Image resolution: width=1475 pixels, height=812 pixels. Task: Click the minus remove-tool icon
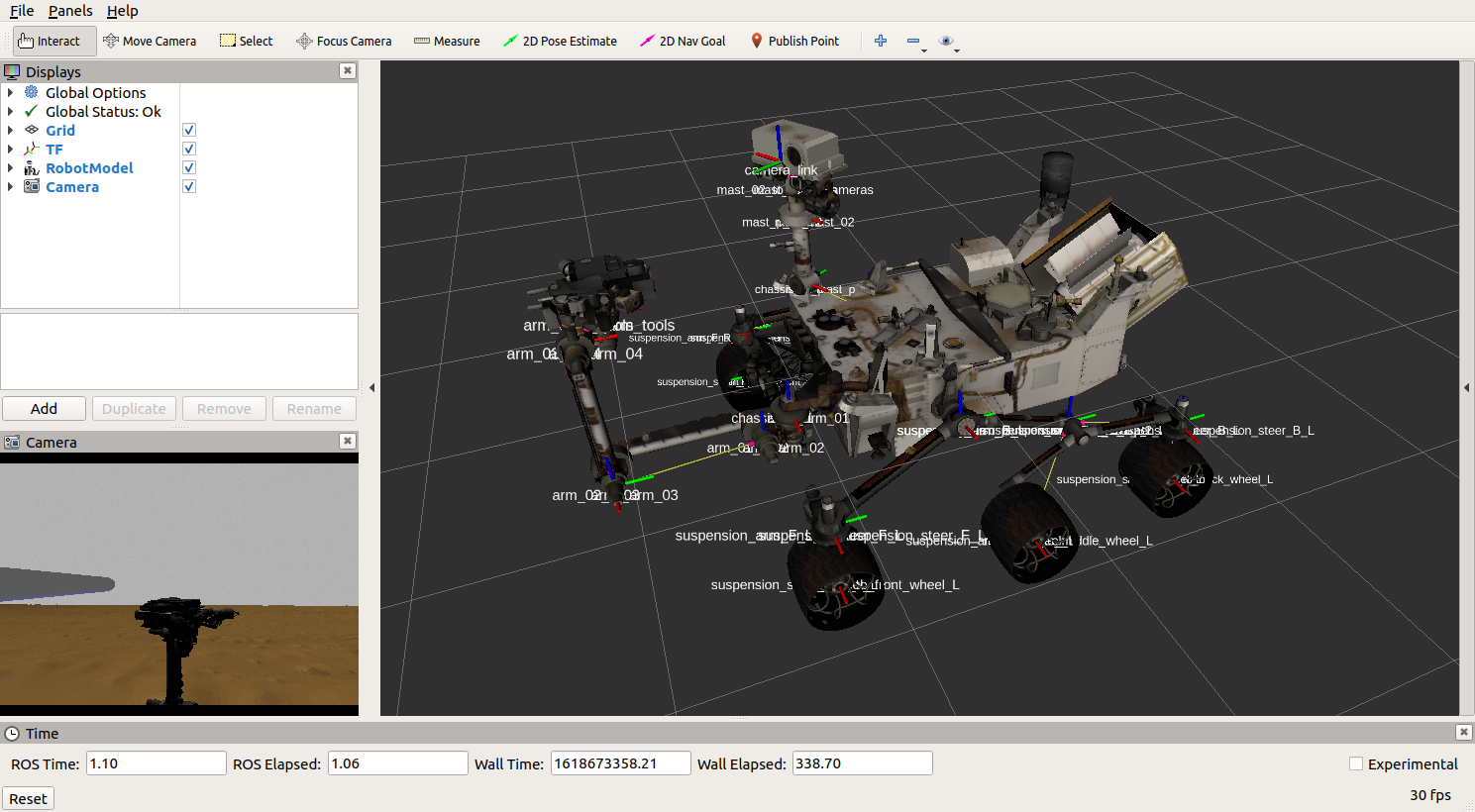coord(913,41)
